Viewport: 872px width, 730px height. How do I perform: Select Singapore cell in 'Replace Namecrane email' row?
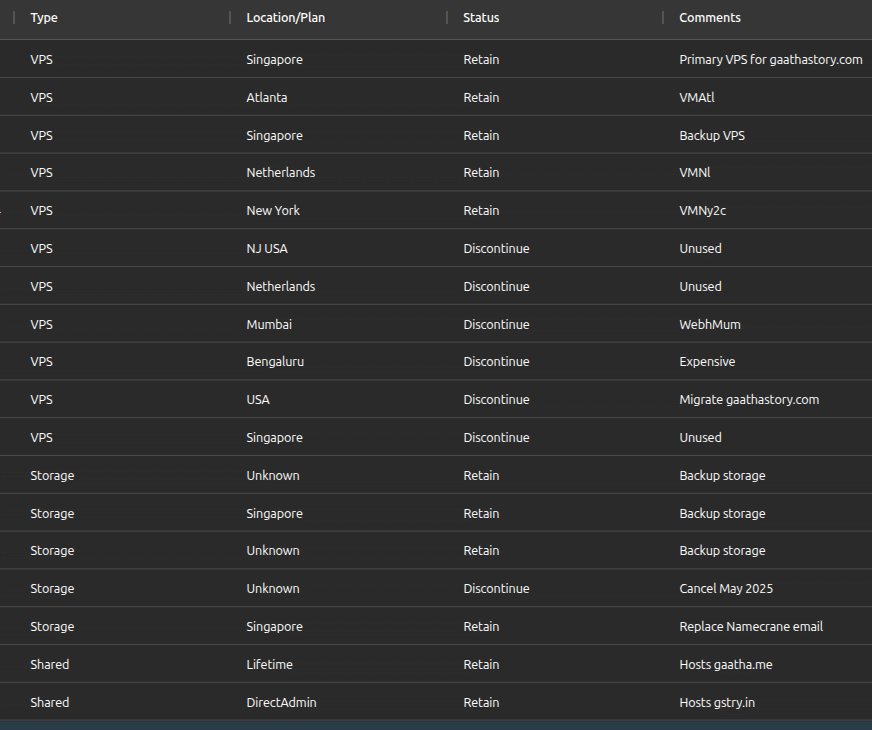point(274,627)
